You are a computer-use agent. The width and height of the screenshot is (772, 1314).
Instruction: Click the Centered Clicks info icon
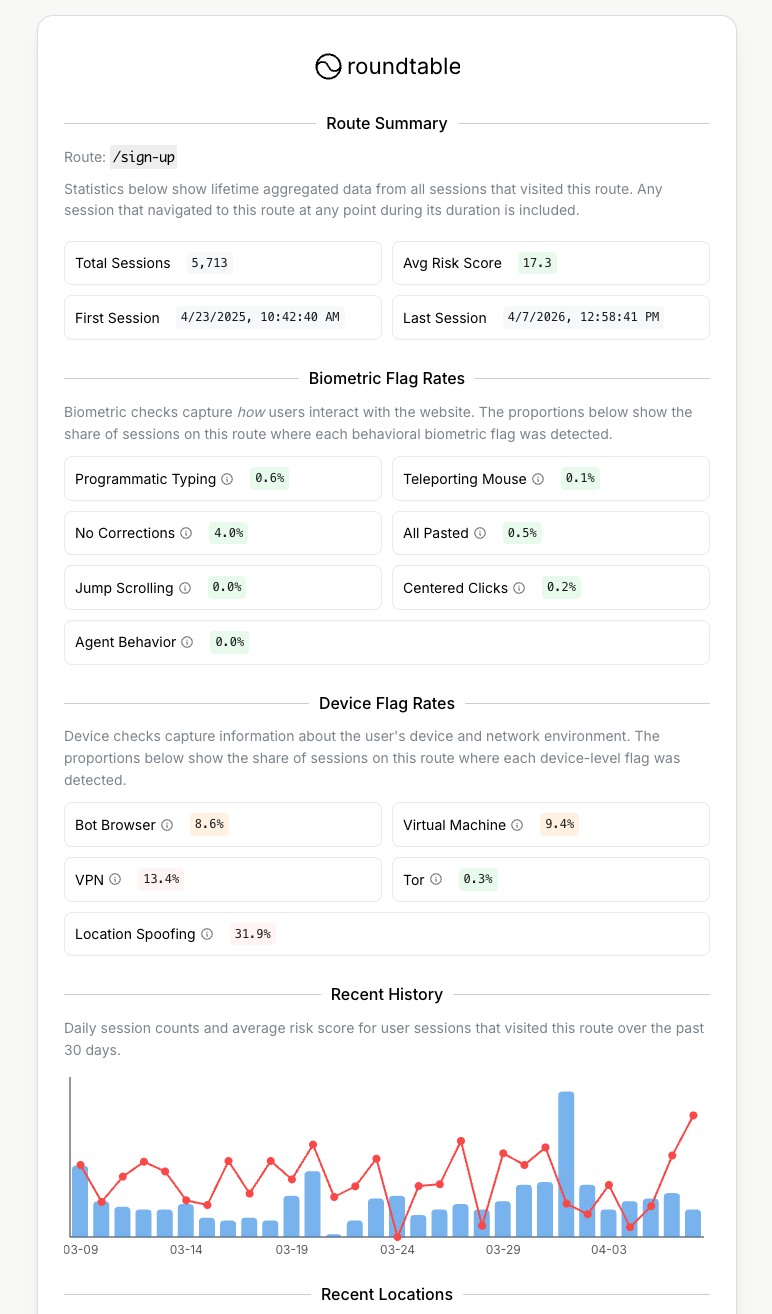click(521, 588)
